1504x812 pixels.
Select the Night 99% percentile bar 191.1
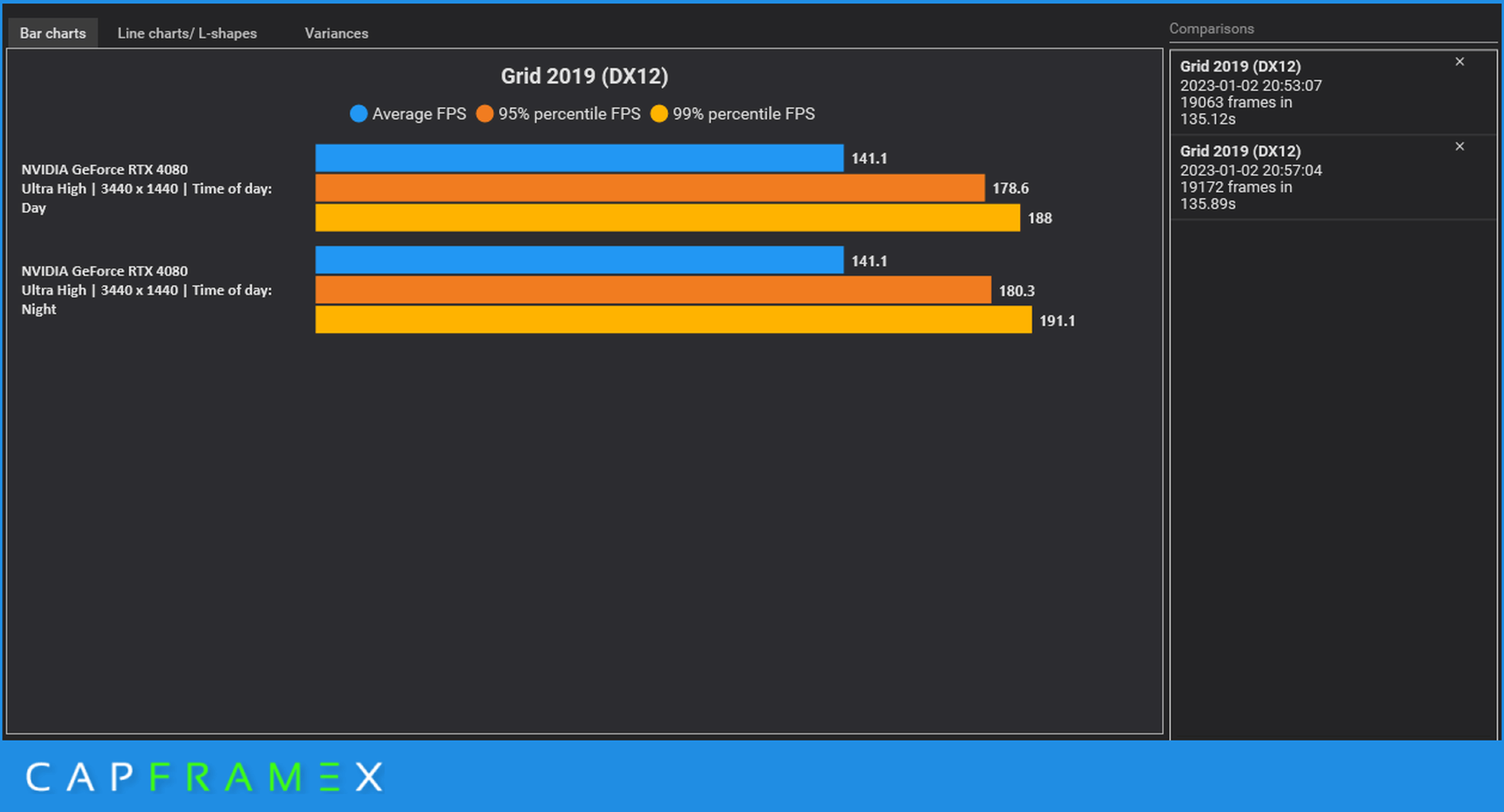[674, 320]
